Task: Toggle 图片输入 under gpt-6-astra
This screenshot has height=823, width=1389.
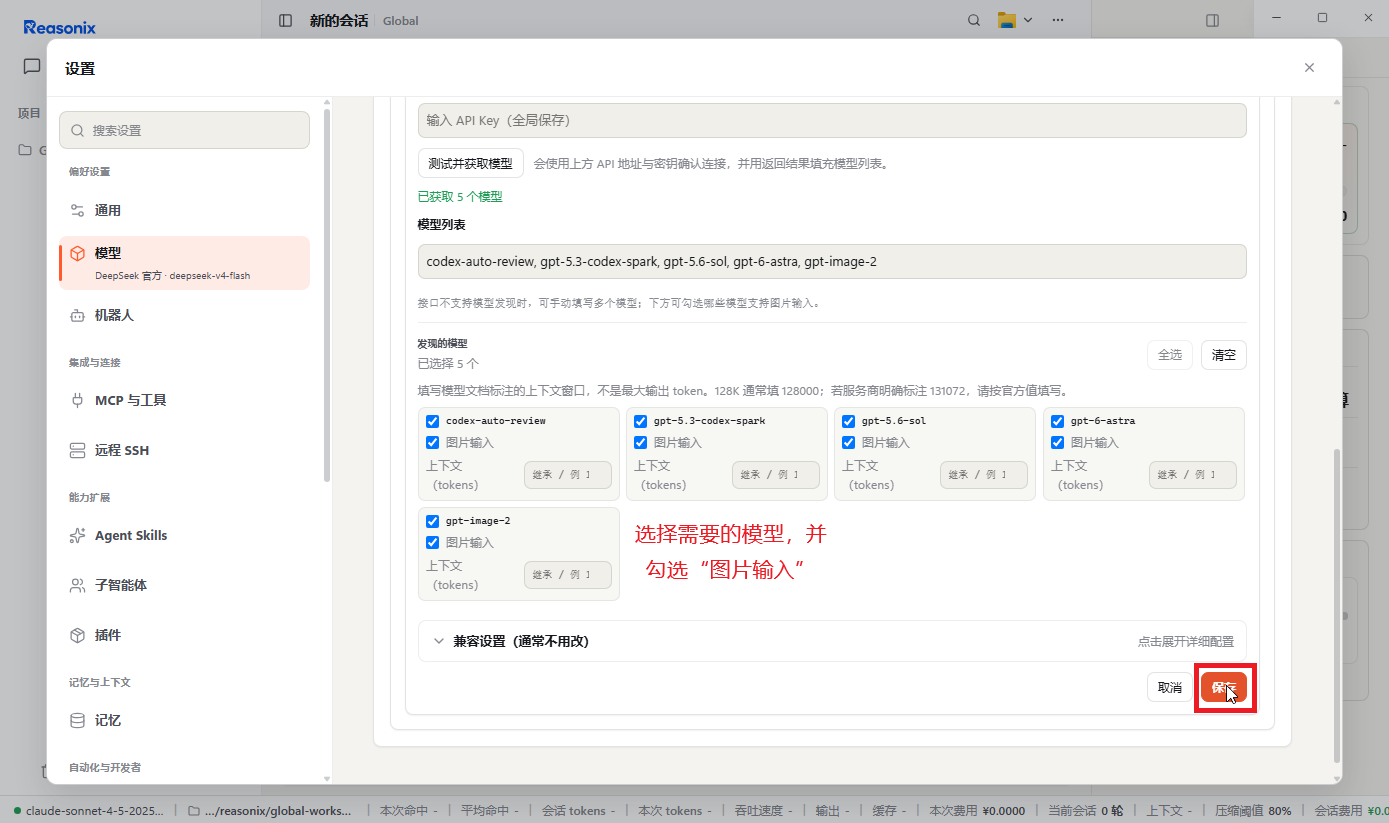Action: [x=1058, y=442]
